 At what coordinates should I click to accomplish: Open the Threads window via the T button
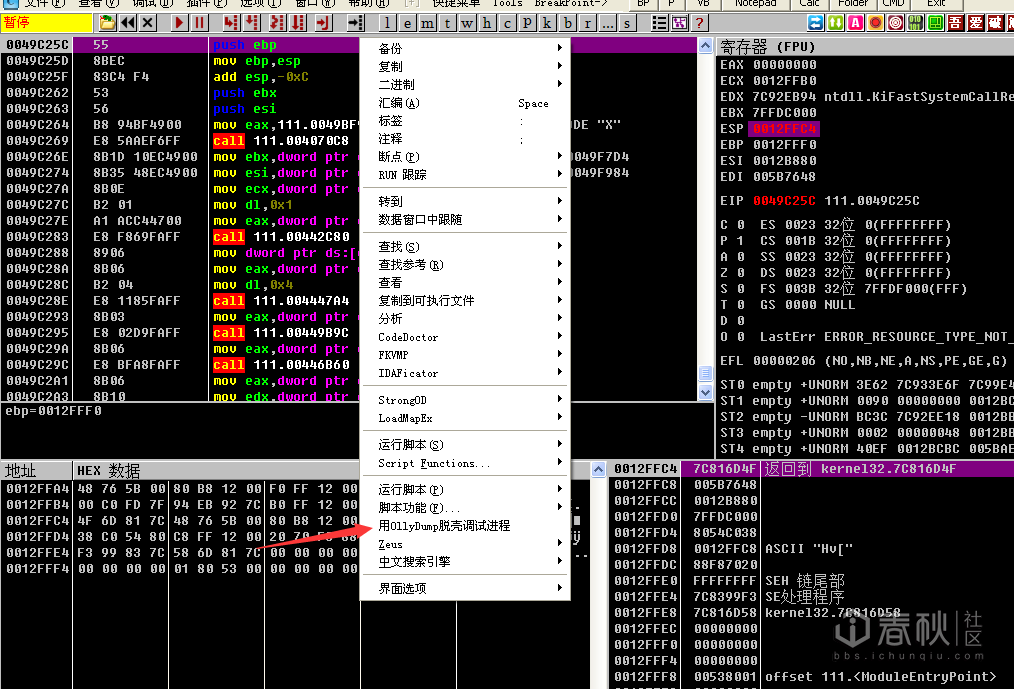point(447,23)
